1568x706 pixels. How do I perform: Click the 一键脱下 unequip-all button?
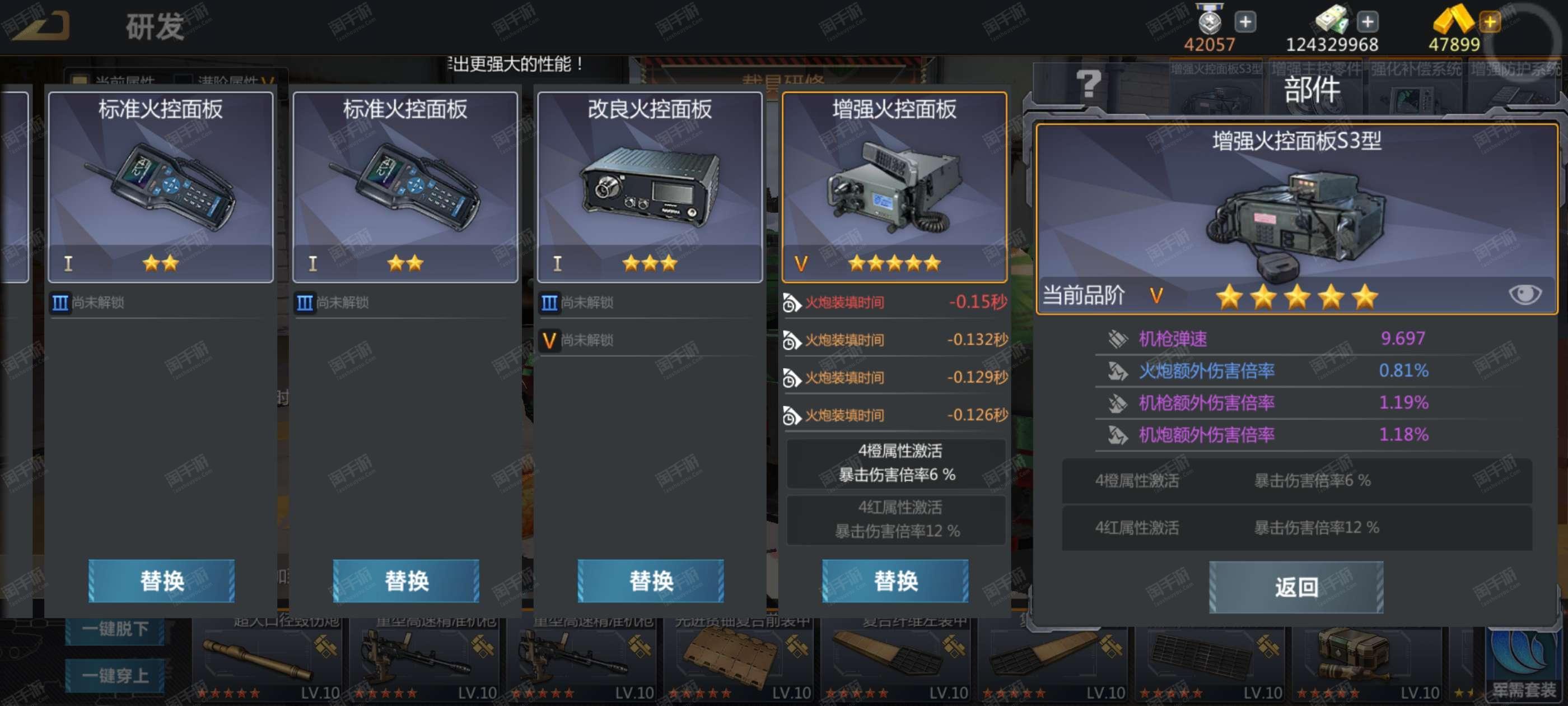tap(115, 629)
